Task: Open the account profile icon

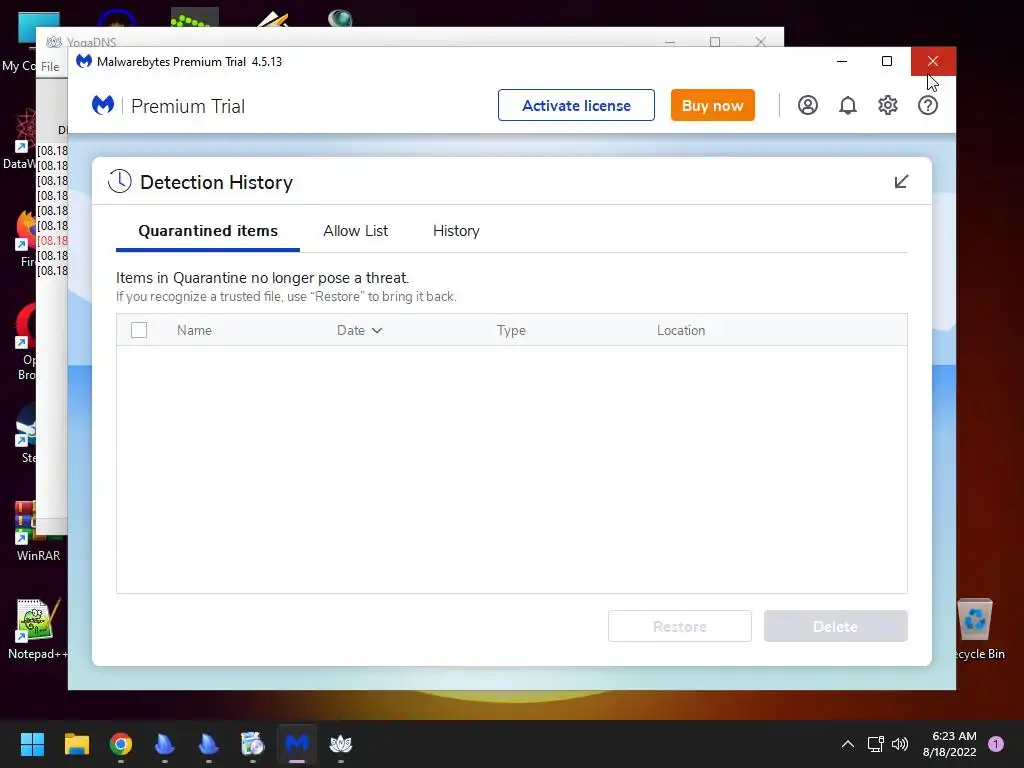Action: point(808,105)
